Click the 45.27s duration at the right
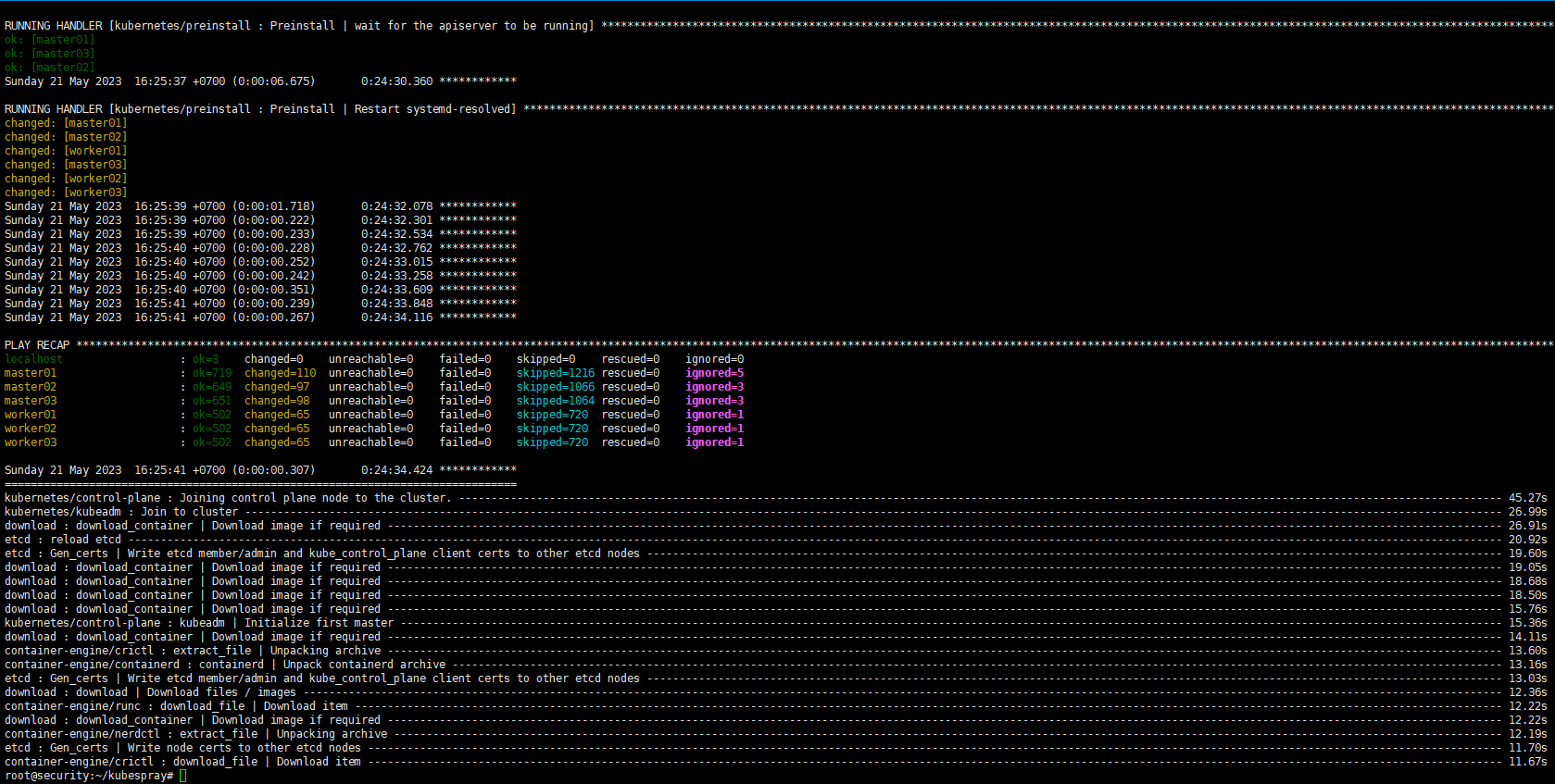The width and height of the screenshot is (1555, 784). (1527, 498)
